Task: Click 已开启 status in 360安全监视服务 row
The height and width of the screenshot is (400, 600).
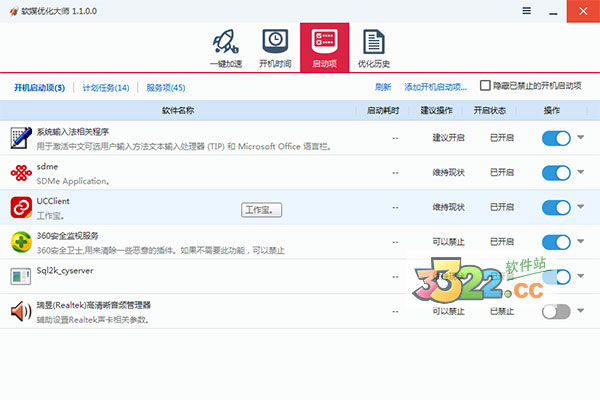Action: pos(502,242)
